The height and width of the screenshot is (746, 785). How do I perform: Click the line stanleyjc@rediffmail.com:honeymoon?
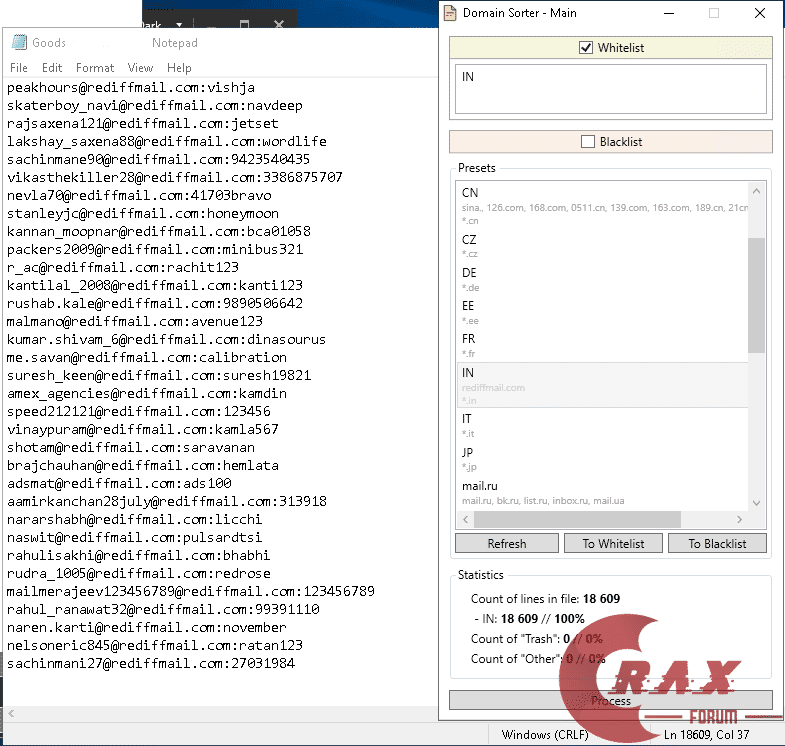[143, 213]
